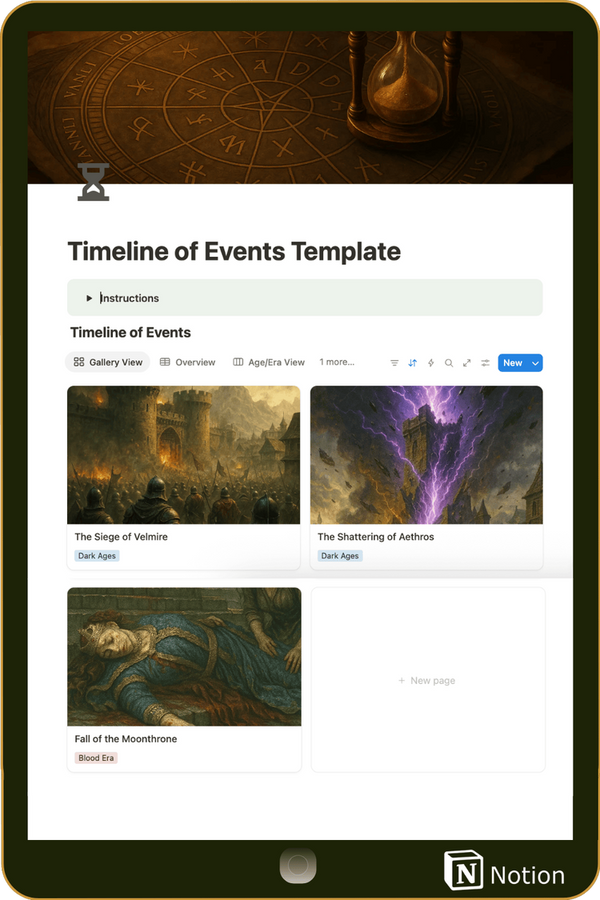Viewport: 600px width, 900px height.
Task: Open The Siege of Velmire card image
Action: click(184, 455)
